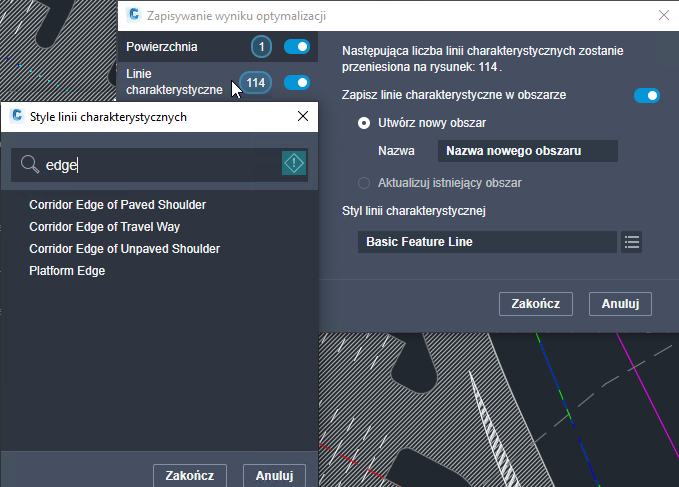Click the magnifier search icon

pos(30,164)
